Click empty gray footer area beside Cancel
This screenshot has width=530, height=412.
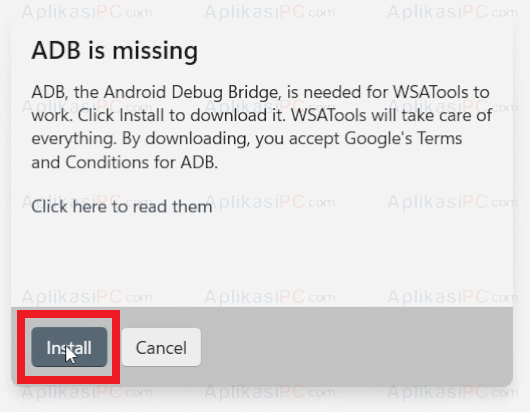tap(355, 347)
